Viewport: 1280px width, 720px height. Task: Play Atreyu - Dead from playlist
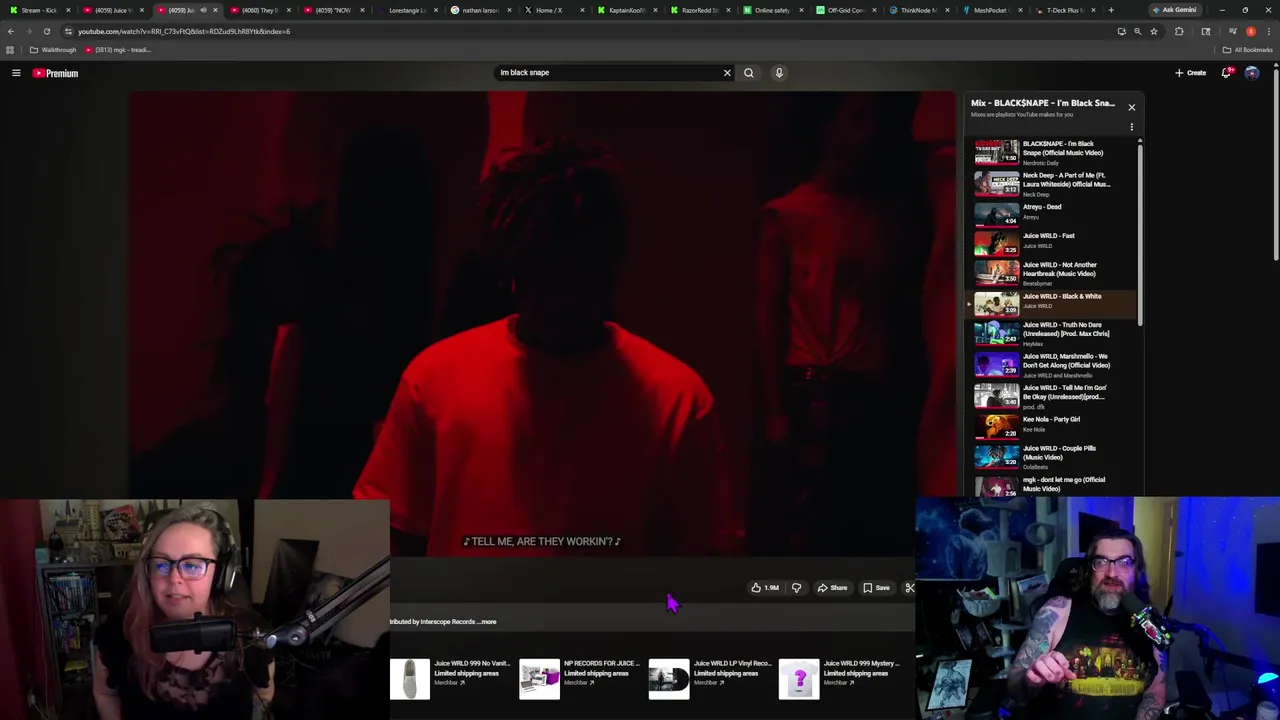(1053, 212)
